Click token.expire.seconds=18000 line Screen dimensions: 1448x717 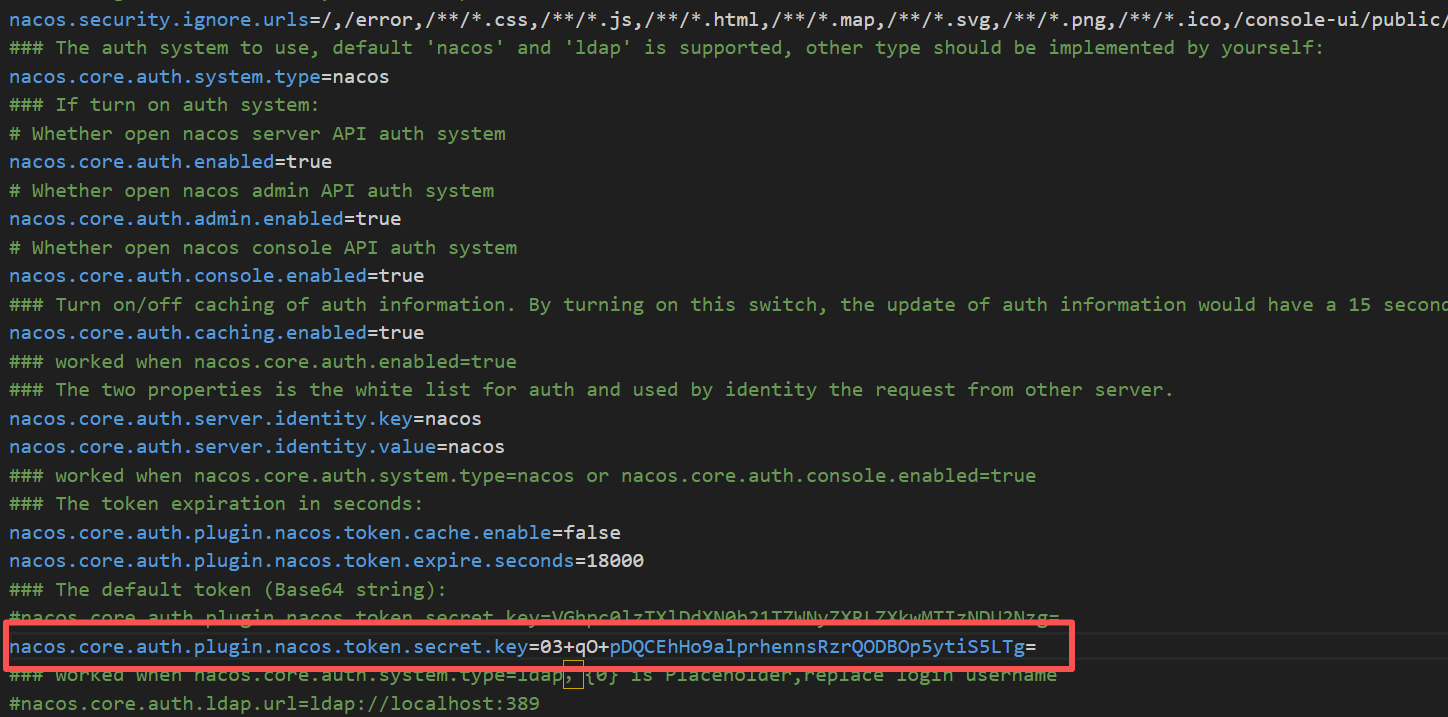tap(326, 561)
